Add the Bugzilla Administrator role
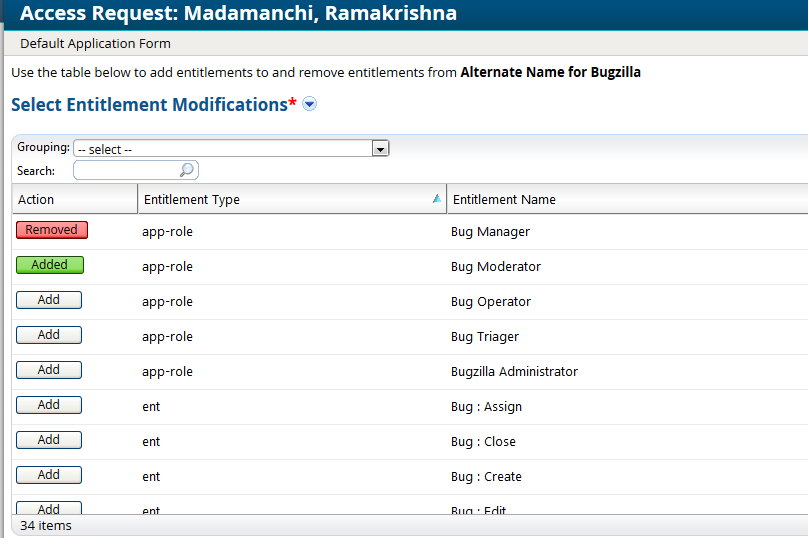This screenshot has height=545, width=809. pyautogui.click(x=49, y=370)
